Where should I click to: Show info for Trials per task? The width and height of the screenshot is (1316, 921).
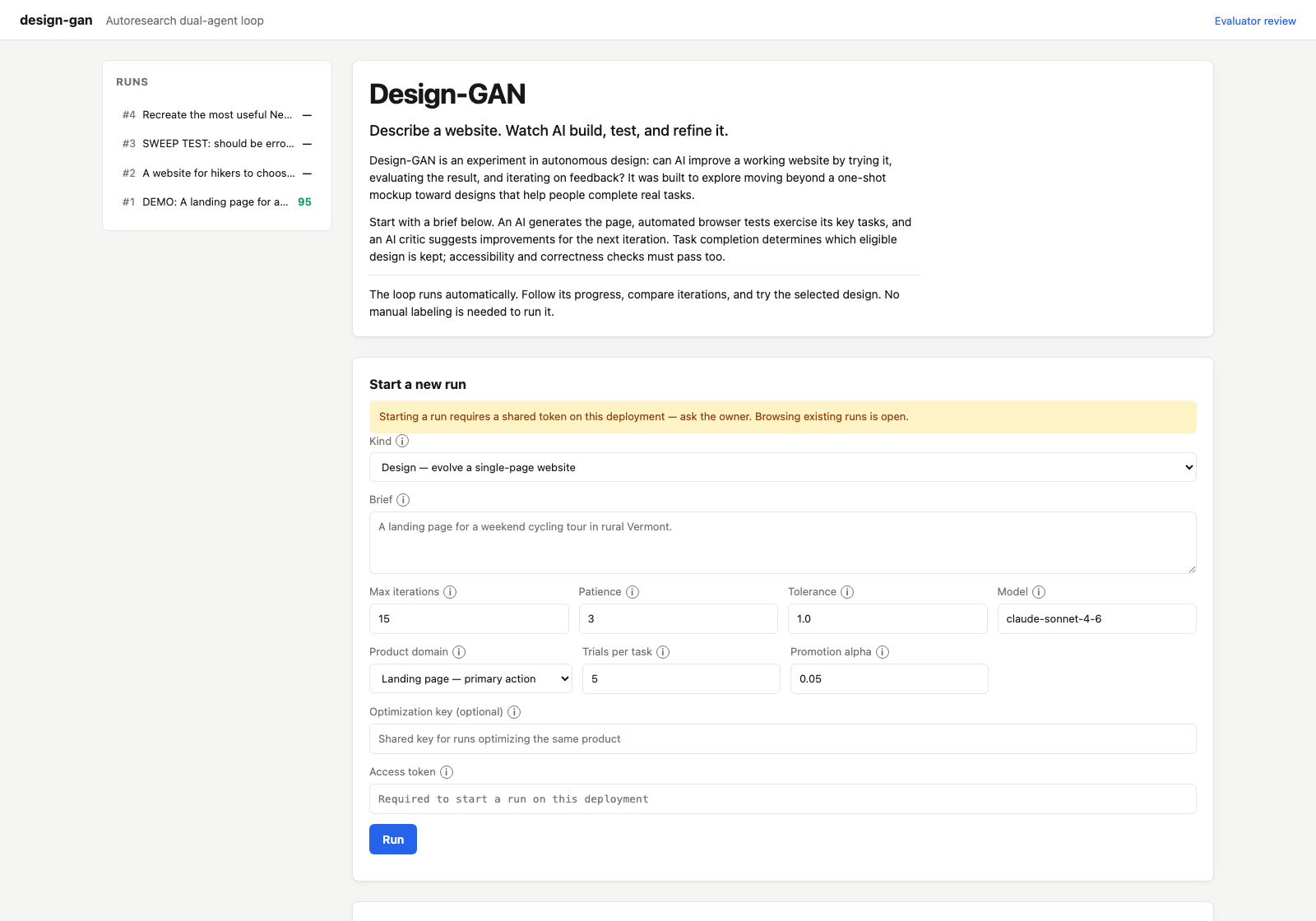click(663, 651)
